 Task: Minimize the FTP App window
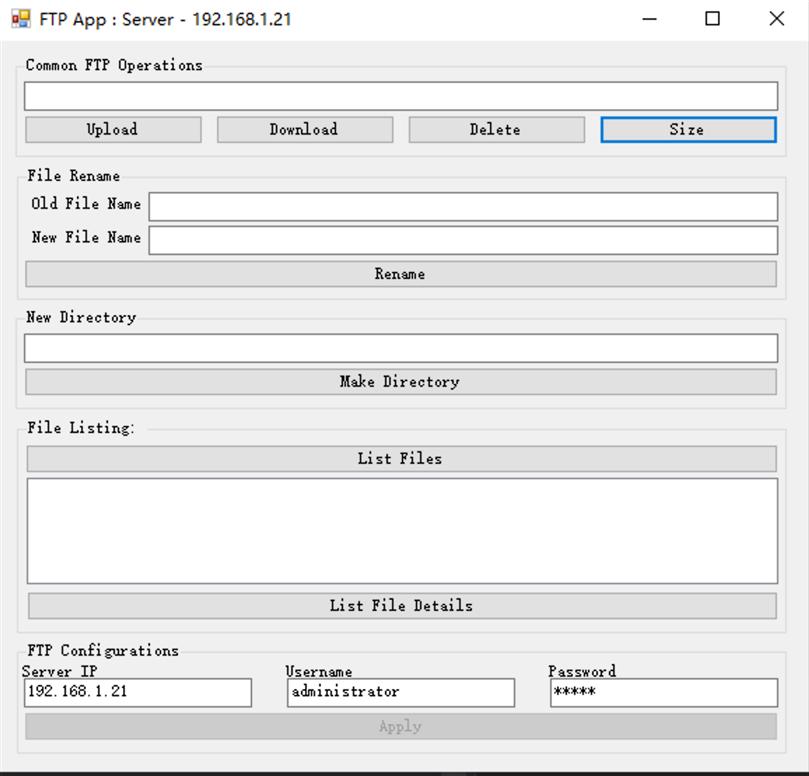coord(650,19)
